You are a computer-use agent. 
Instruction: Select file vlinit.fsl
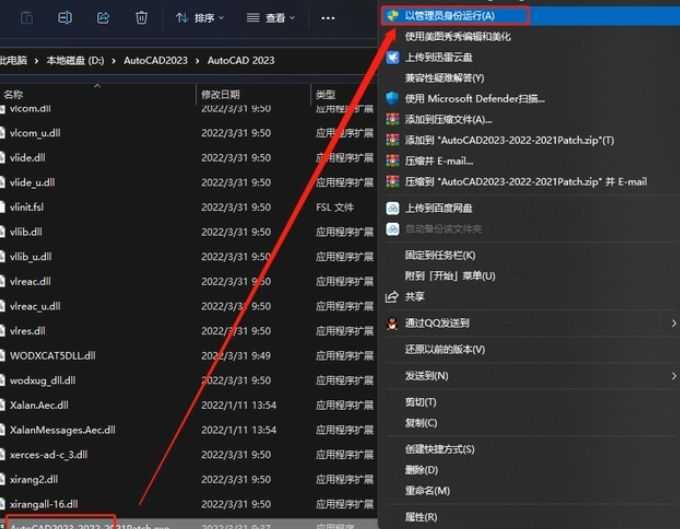coord(26,207)
